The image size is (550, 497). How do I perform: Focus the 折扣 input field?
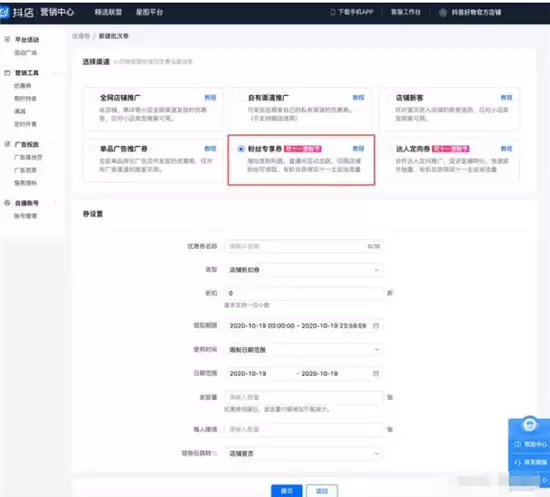click(x=304, y=293)
